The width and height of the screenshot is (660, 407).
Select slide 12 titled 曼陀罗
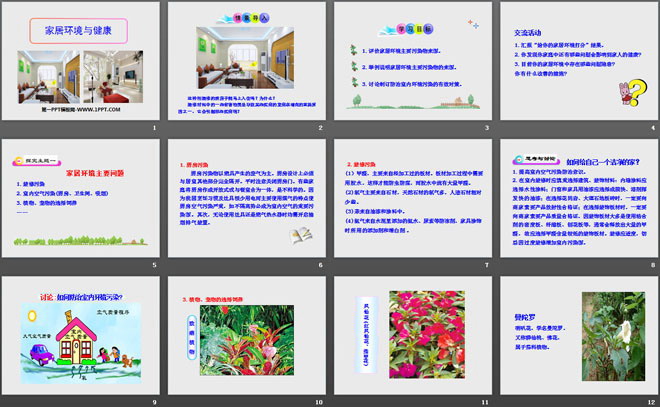tap(579, 335)
